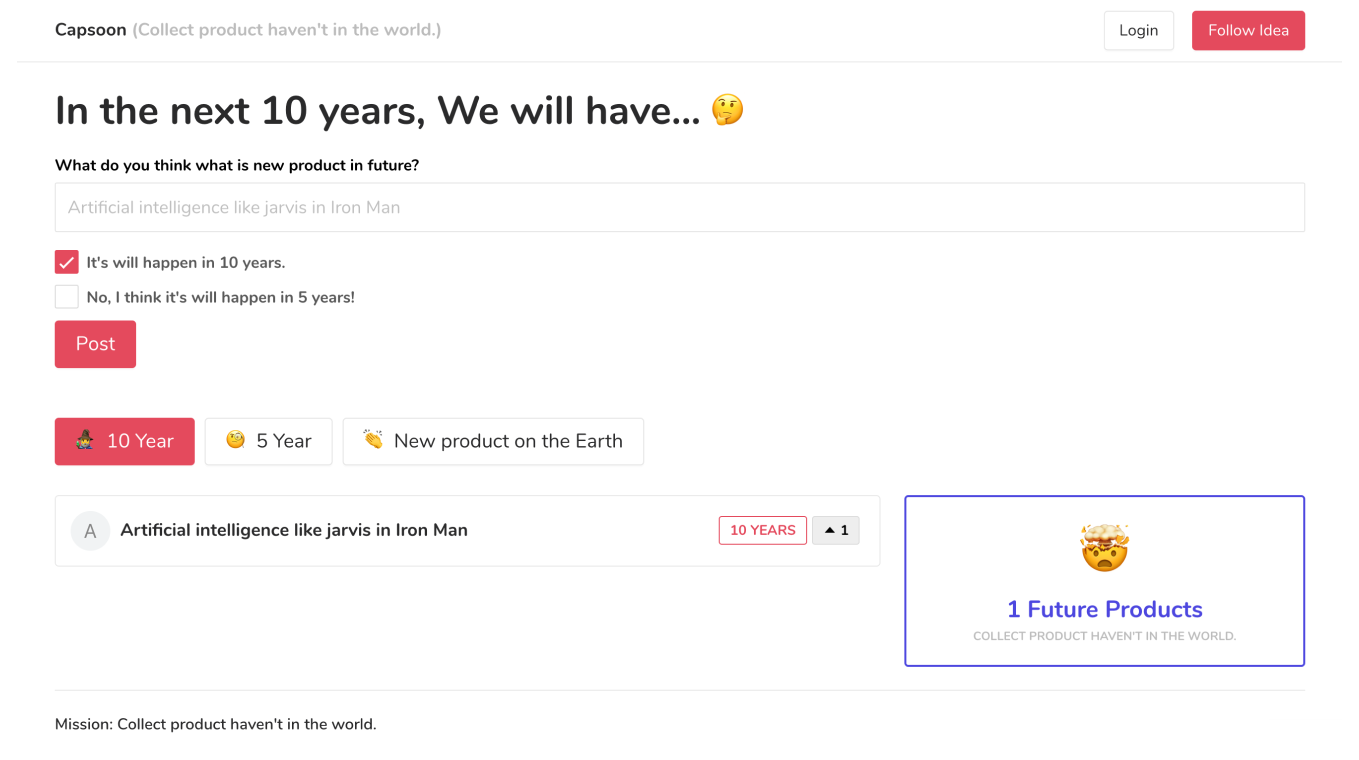Open the 1 Future Products link
Viewport: 1359px width, 760px height.
click(x=1104, y=609)
